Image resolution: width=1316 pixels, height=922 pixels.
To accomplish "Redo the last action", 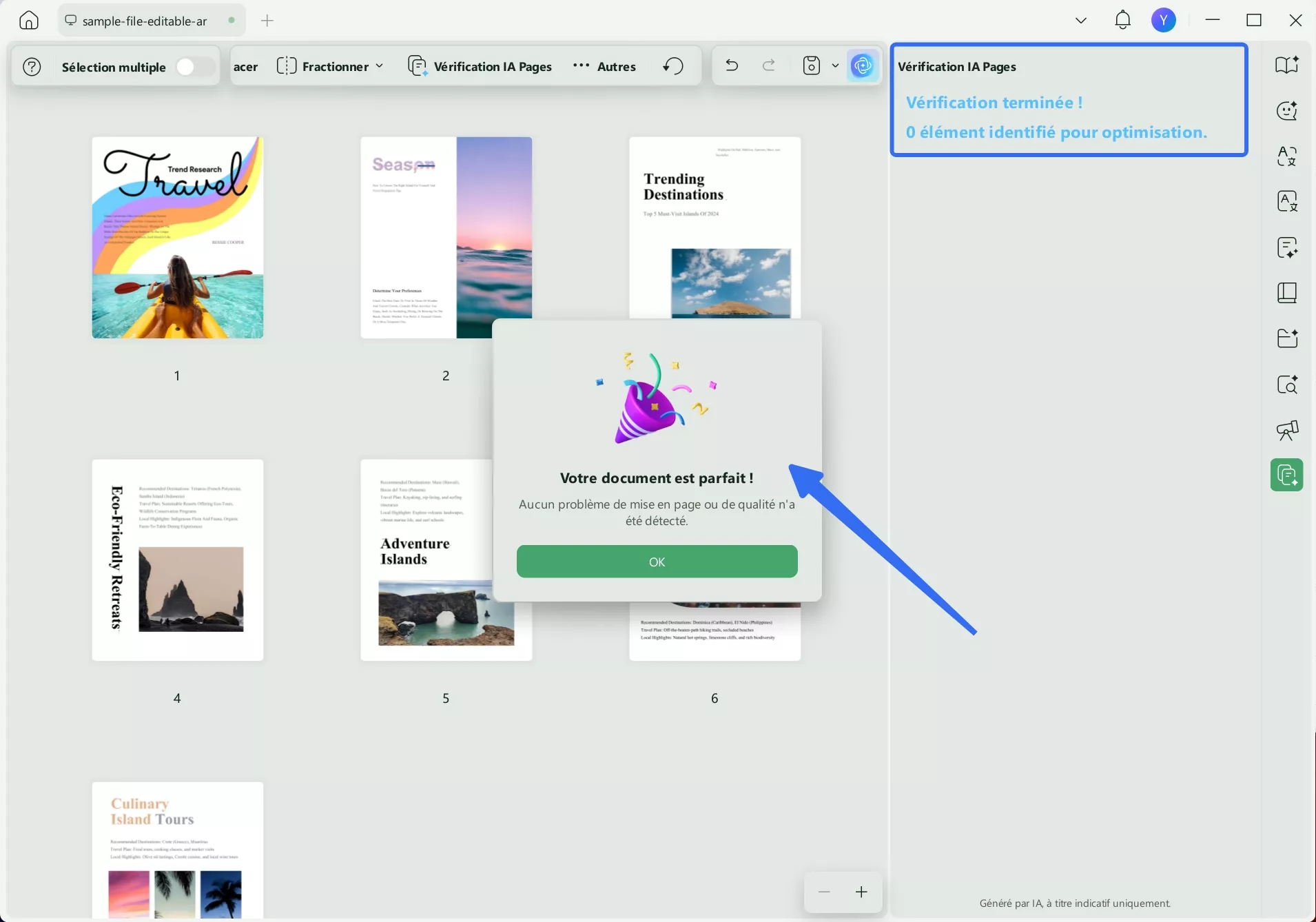I will point(769,66).
